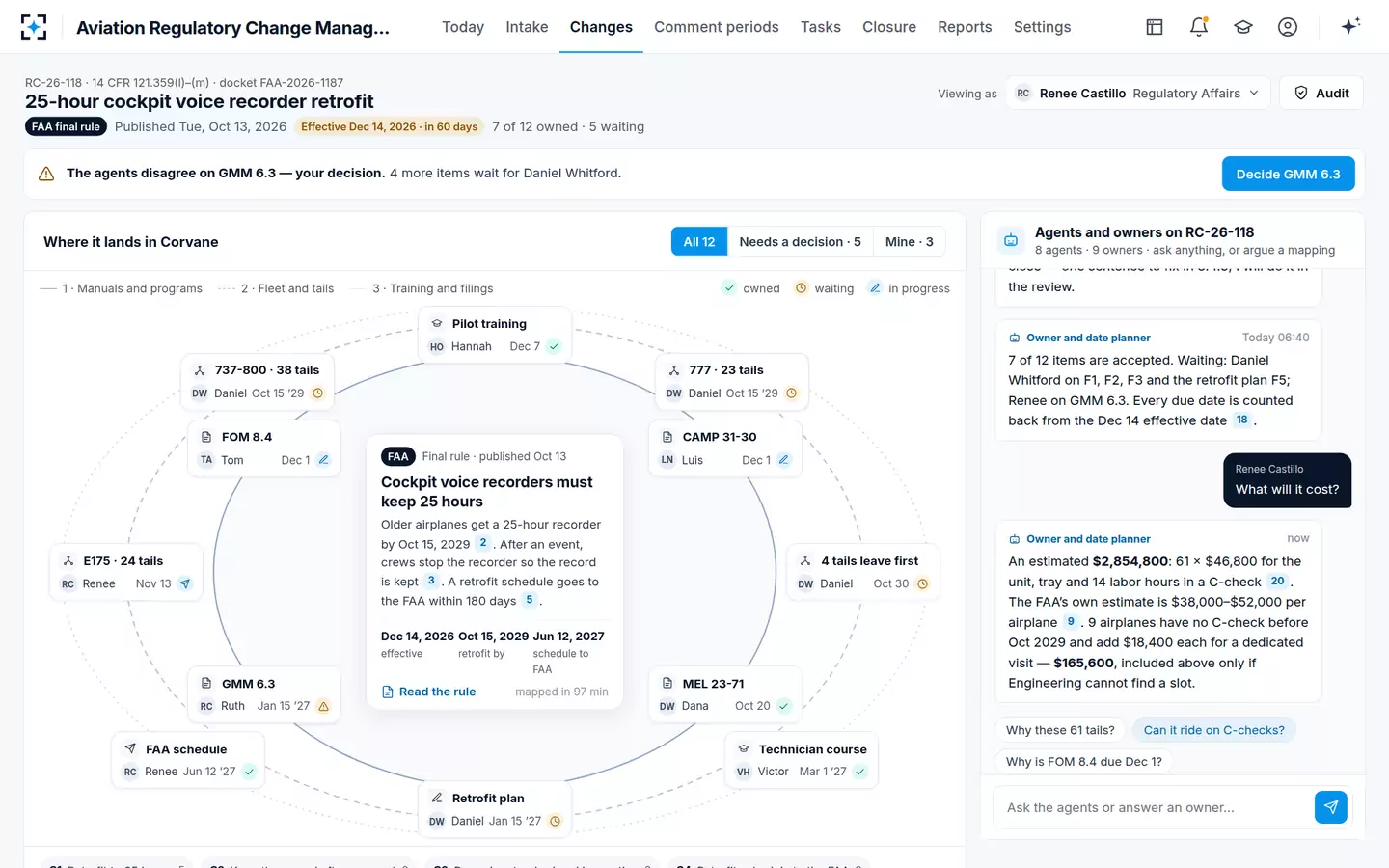Click the Reports tab
The width and height of the screenshot is (1389, 868).
[x=965, y=27]
